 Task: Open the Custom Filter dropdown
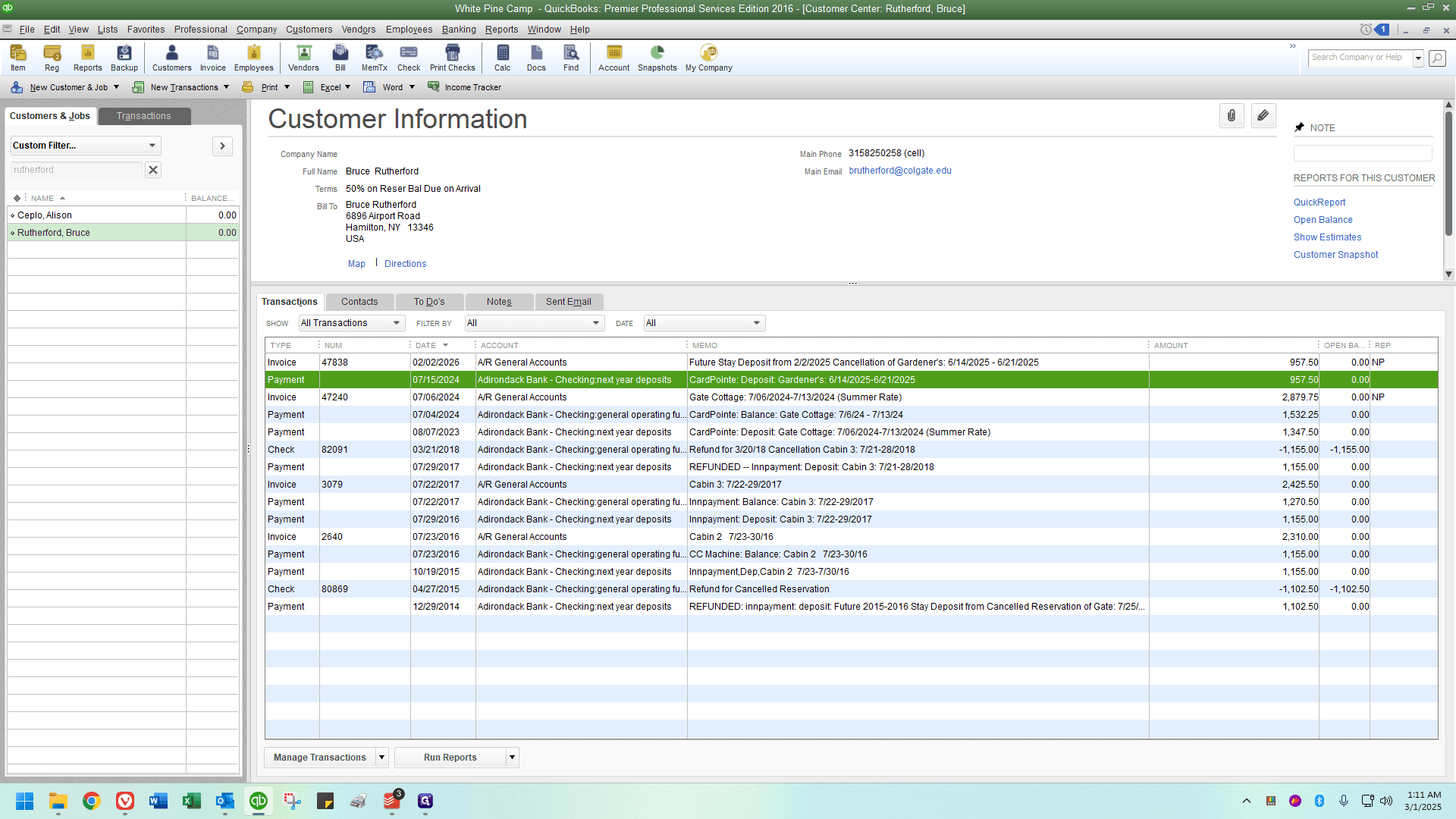(85, 146)
